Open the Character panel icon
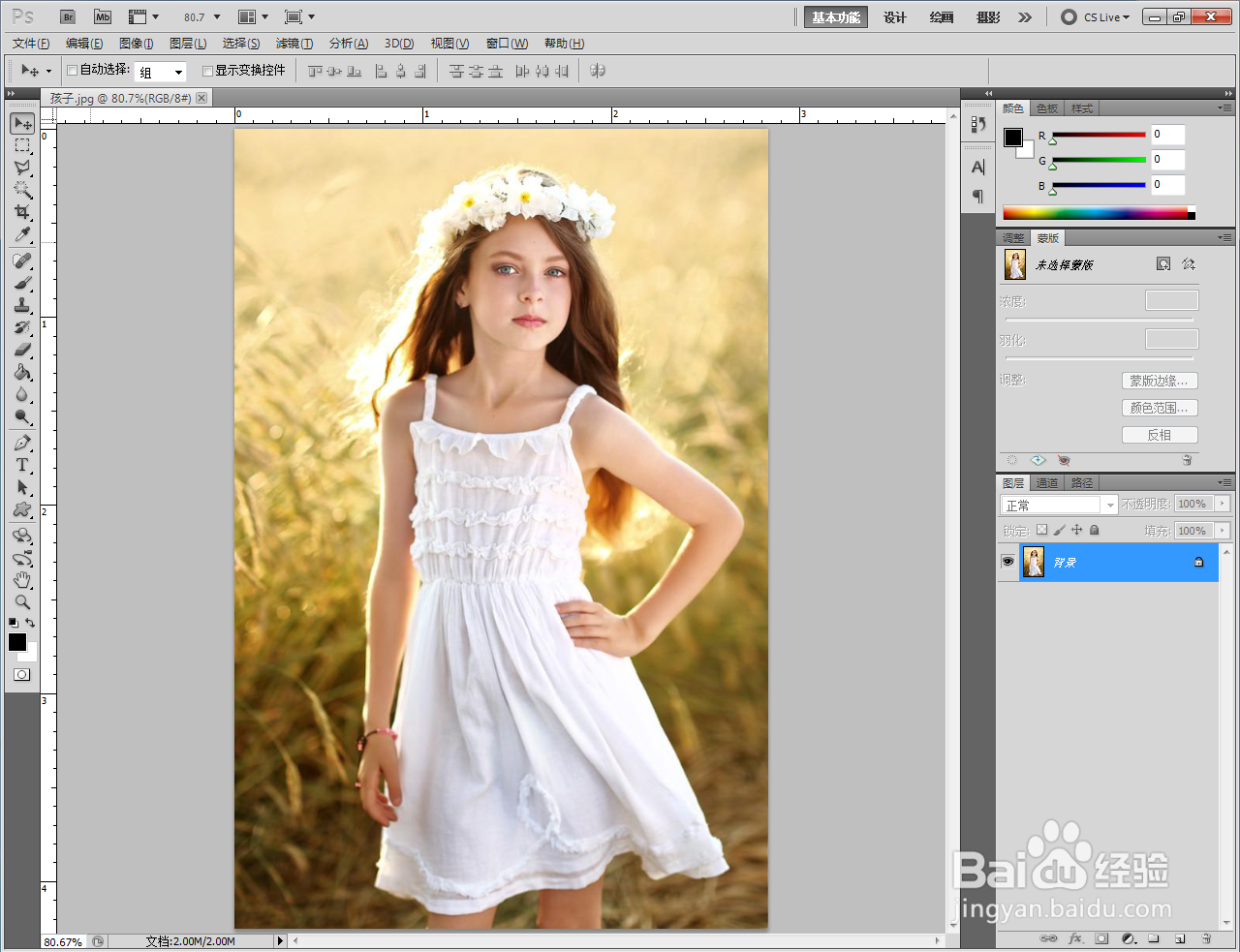This screenshot has width=1240, height=952. (x=977, y=167)
